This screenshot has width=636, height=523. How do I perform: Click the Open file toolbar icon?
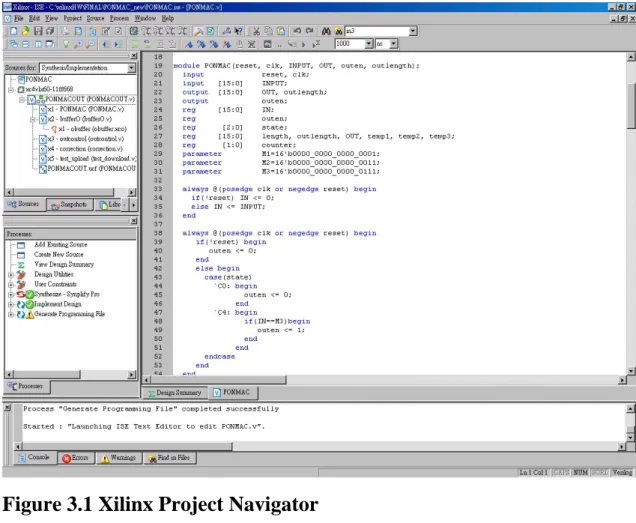(25, 31)
